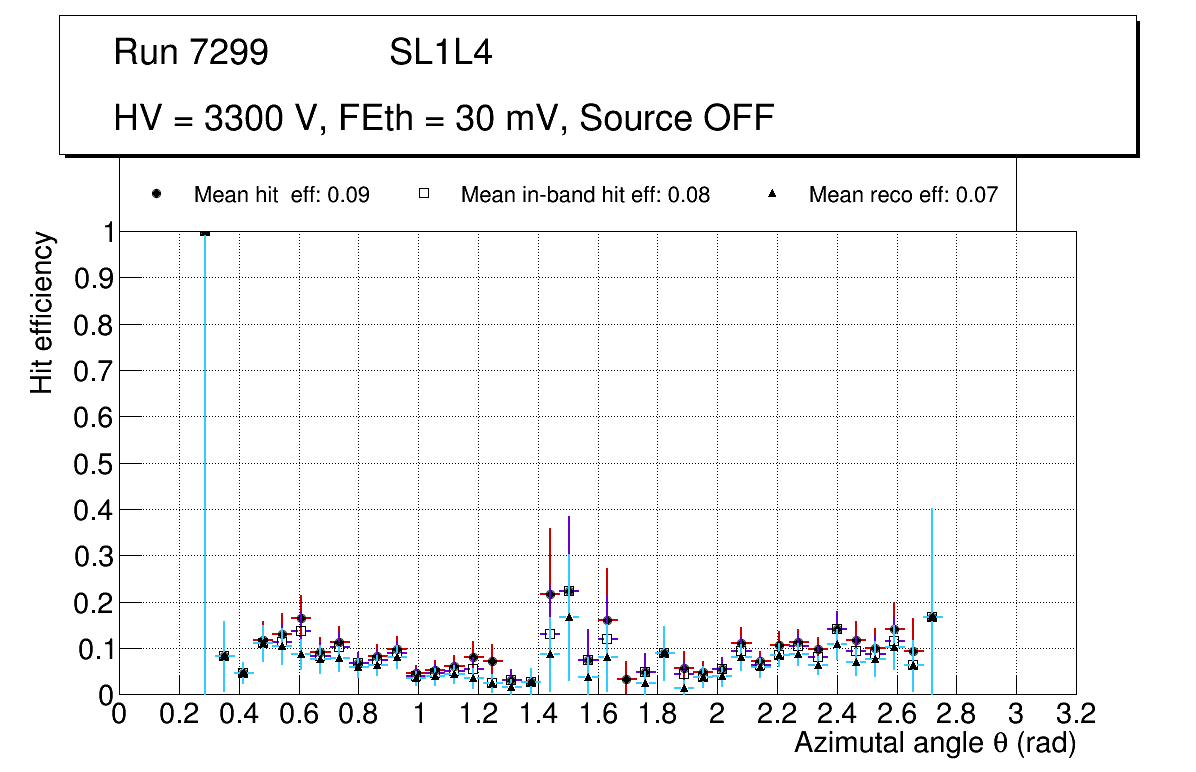Click the open square marker in the legend
This screenshot has height=772, width=1196.
[x=424, y=194]
